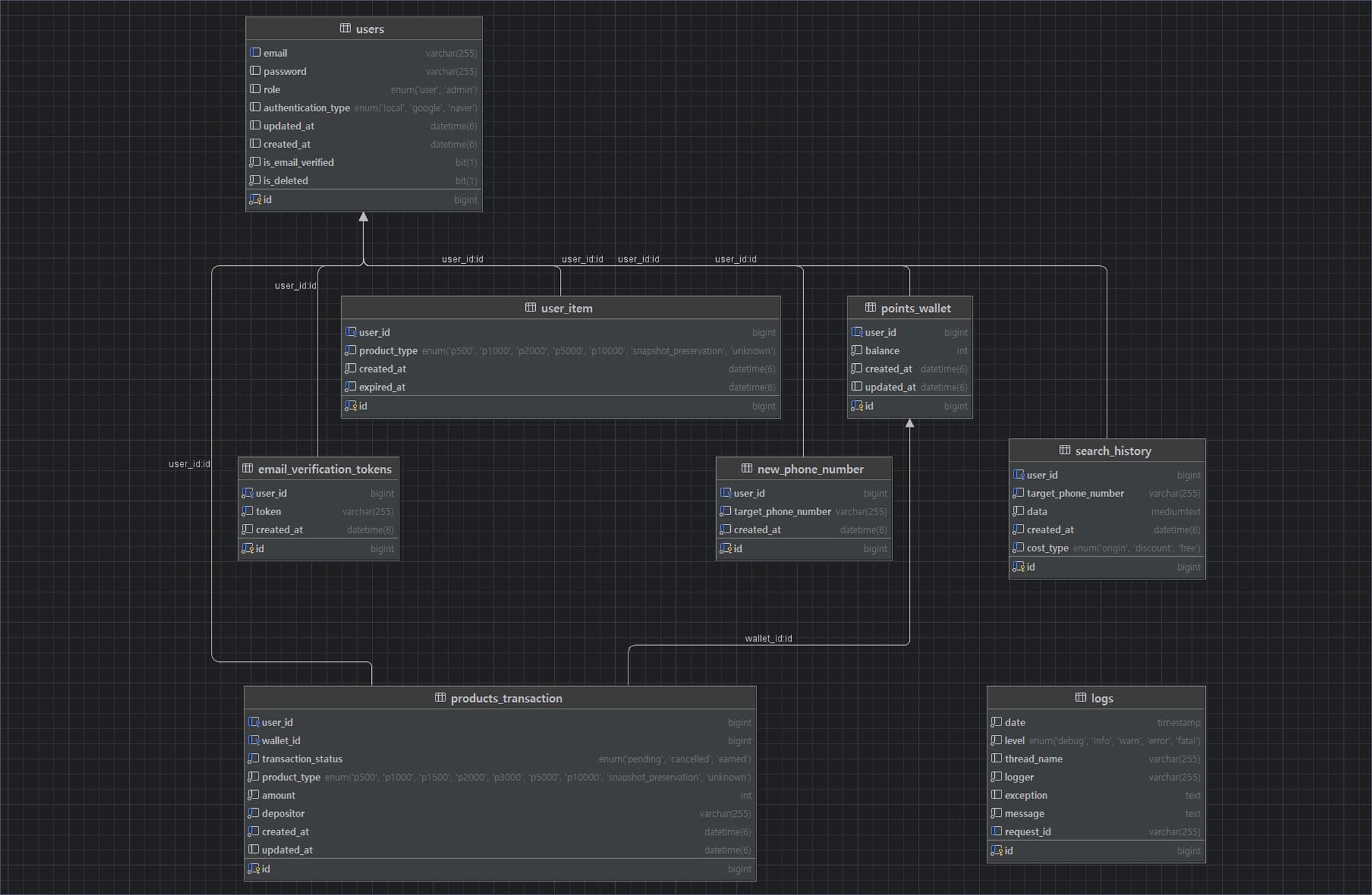Screen dimensions: 1372x895
Task: Click the table icon on the logs header
Action: tap(1081, 698)
